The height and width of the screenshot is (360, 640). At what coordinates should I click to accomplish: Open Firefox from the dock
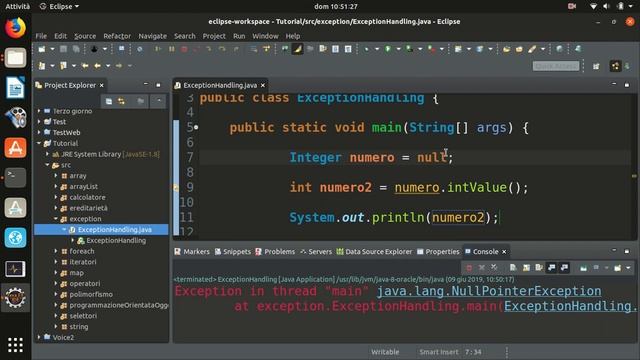point(16,28)
